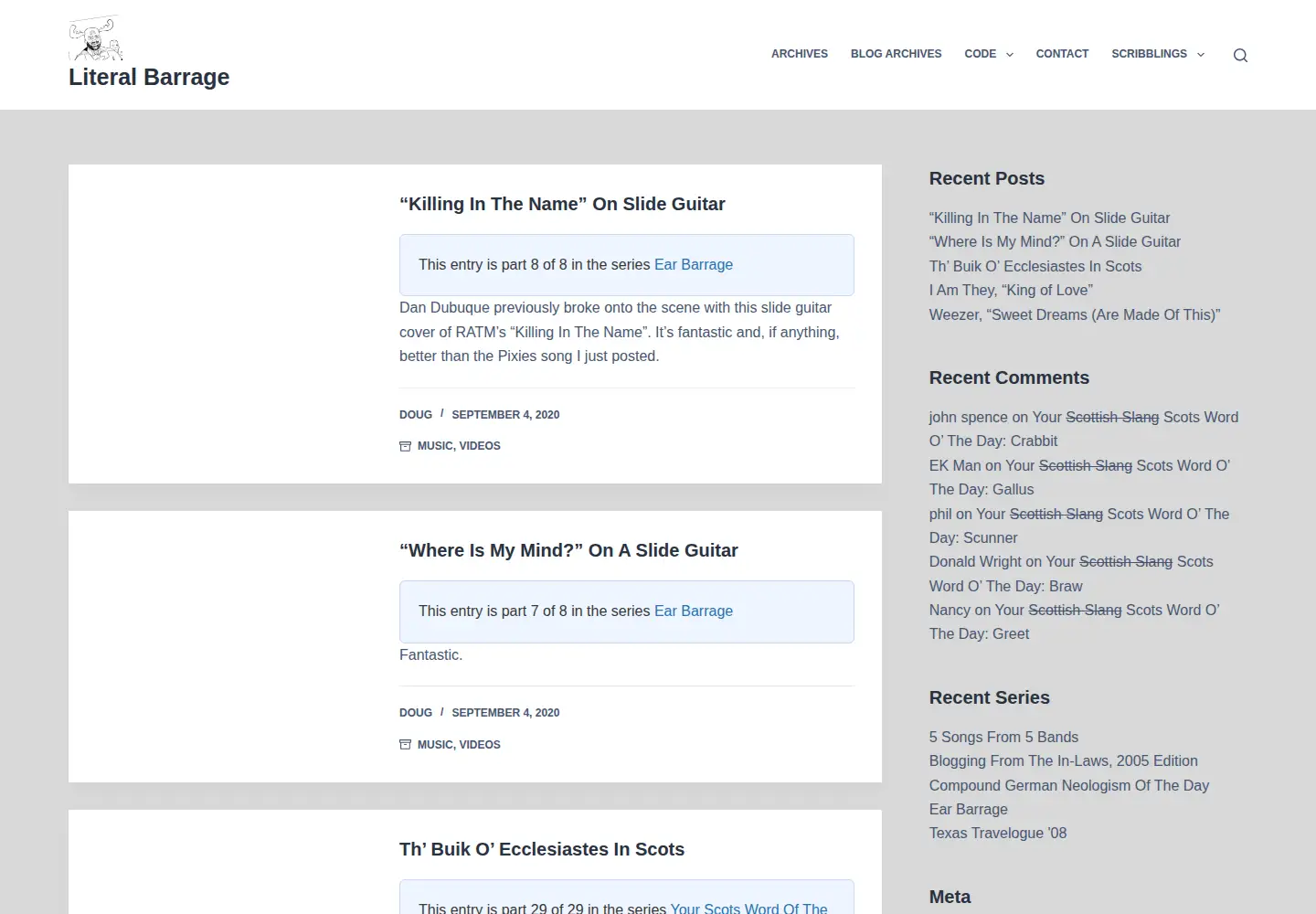
Task: Click author Doug on Where Is My Mind post
Action: pos(416,713)
